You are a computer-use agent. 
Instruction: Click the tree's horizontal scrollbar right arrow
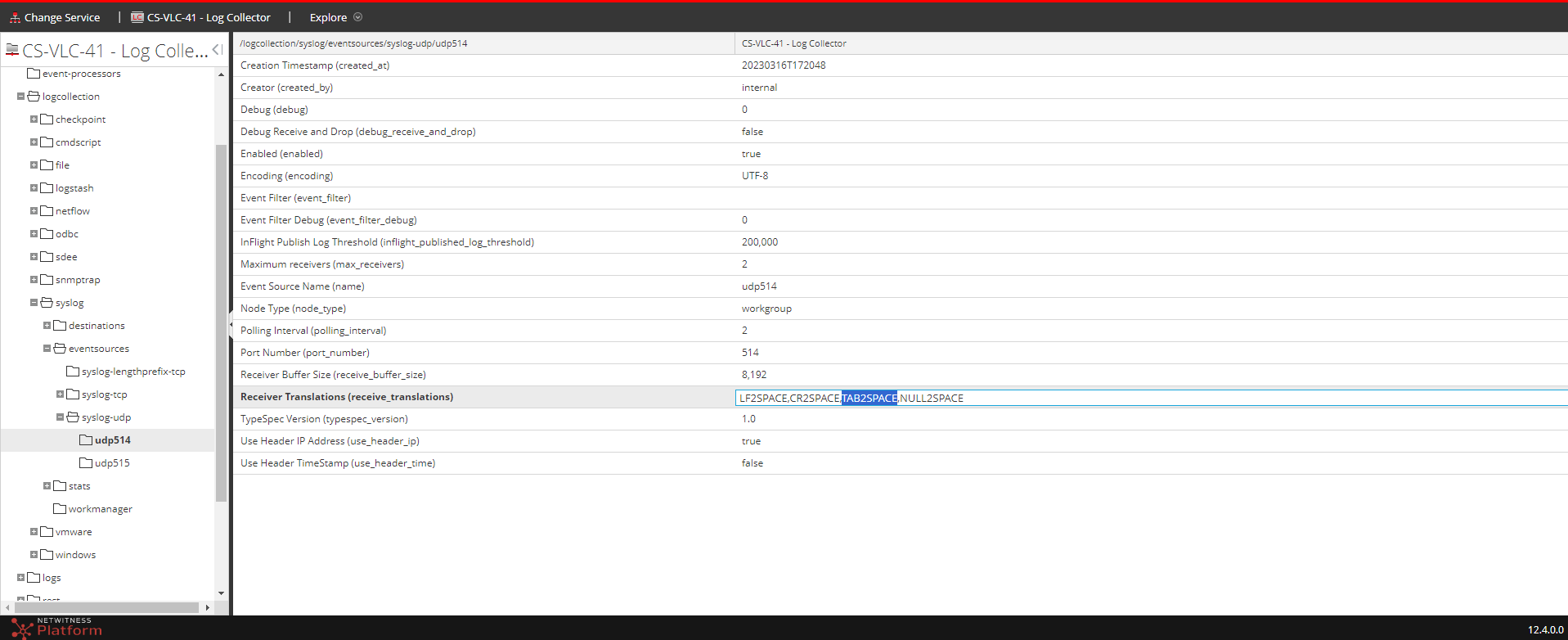tap(207, 607)
